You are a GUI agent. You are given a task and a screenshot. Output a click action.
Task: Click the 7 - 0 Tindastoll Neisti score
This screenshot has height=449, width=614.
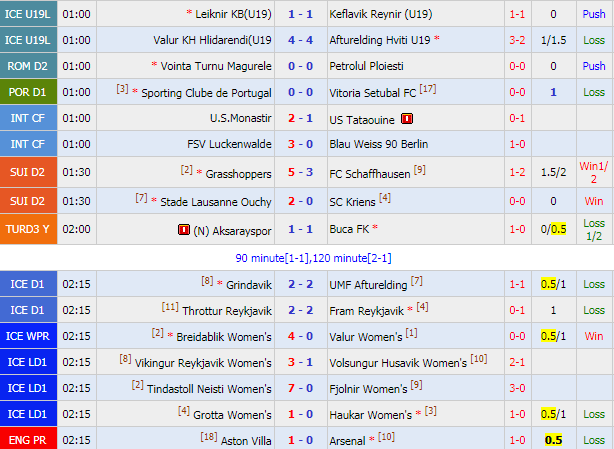pyautogui.click(x=300, y=388)
